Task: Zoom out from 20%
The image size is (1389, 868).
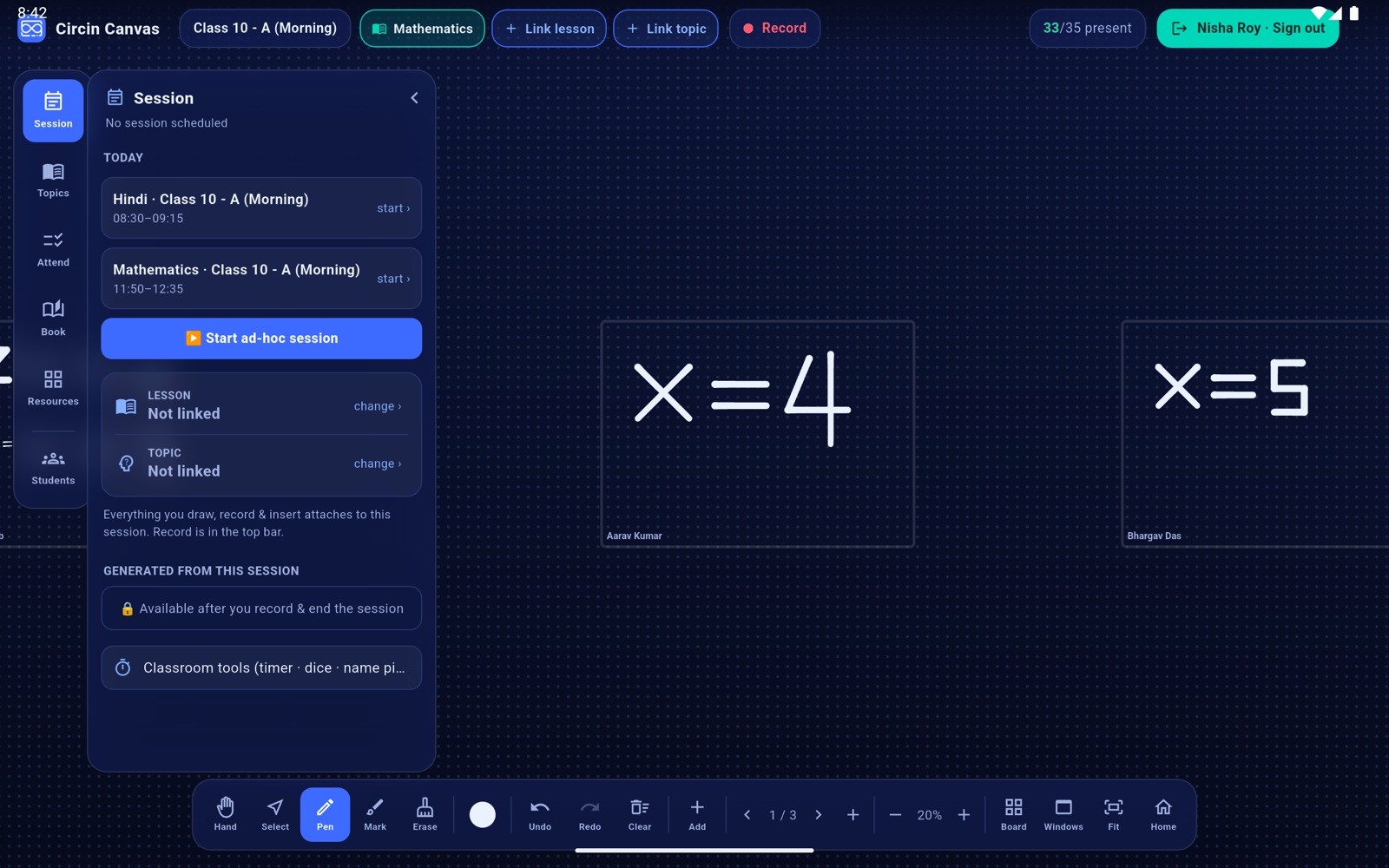Action: tap(895, 815)
